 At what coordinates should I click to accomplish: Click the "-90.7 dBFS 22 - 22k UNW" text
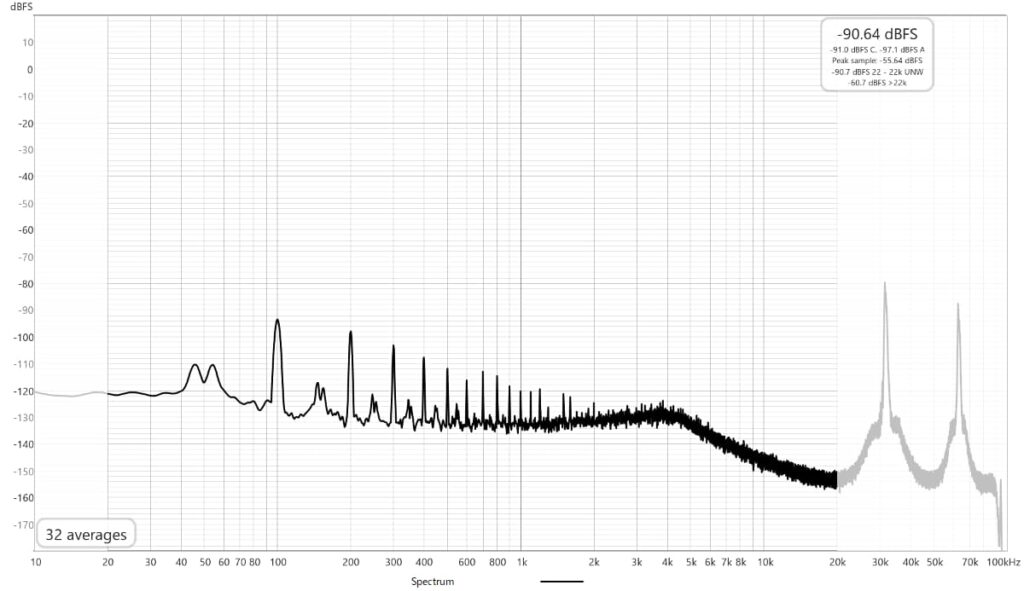click(x=876, y=71)
